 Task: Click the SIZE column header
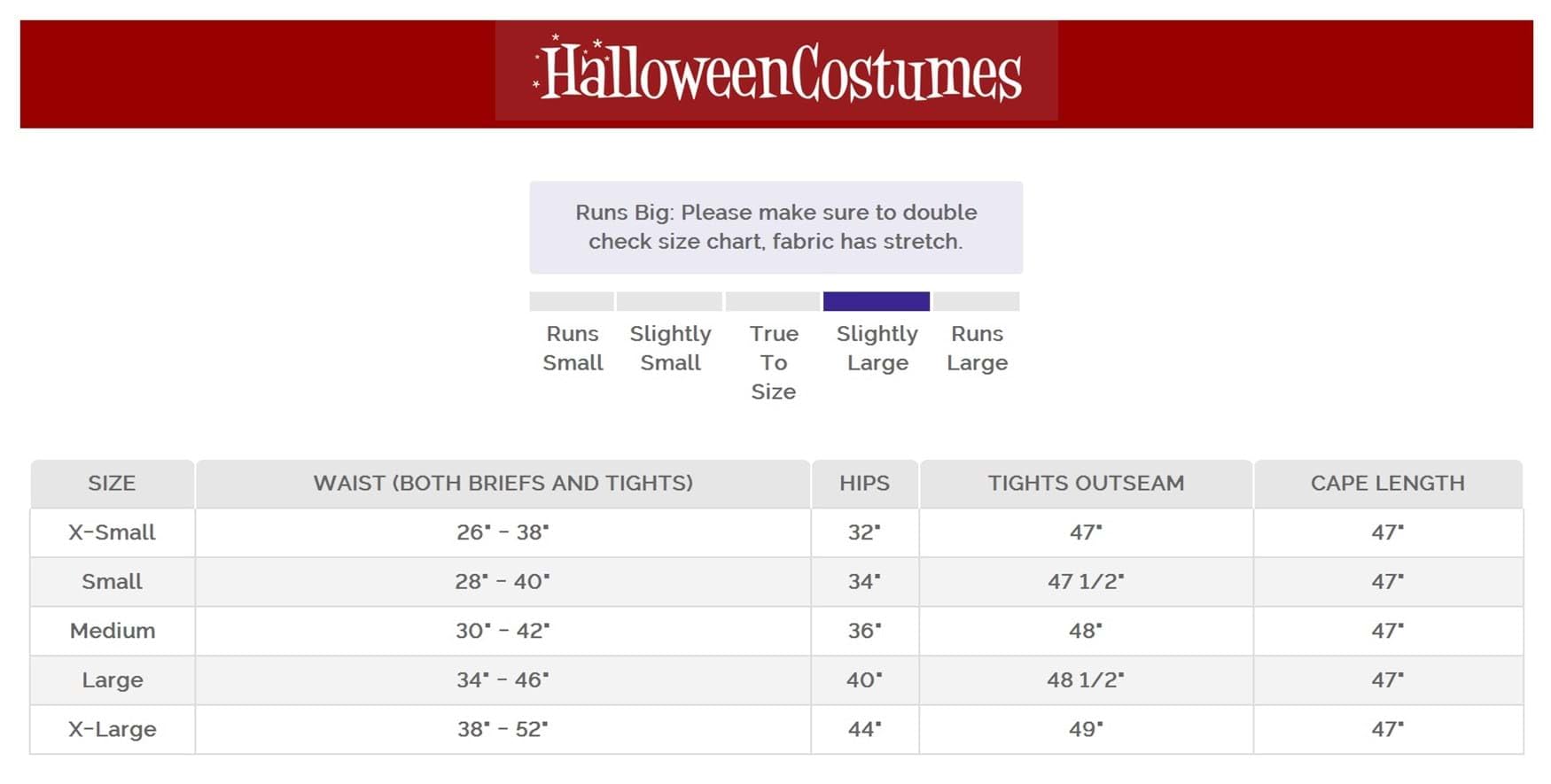click(x=112, y=483)
